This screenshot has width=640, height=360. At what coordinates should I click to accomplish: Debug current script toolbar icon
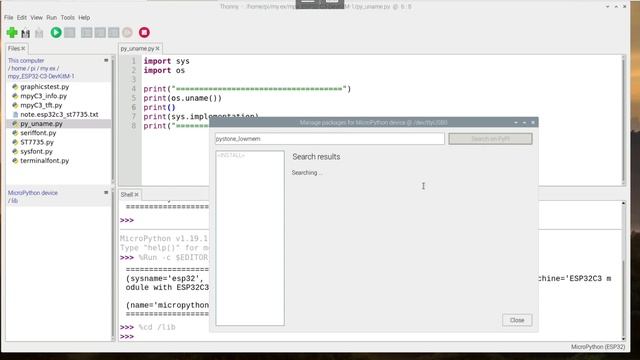[x=70, y=33]
